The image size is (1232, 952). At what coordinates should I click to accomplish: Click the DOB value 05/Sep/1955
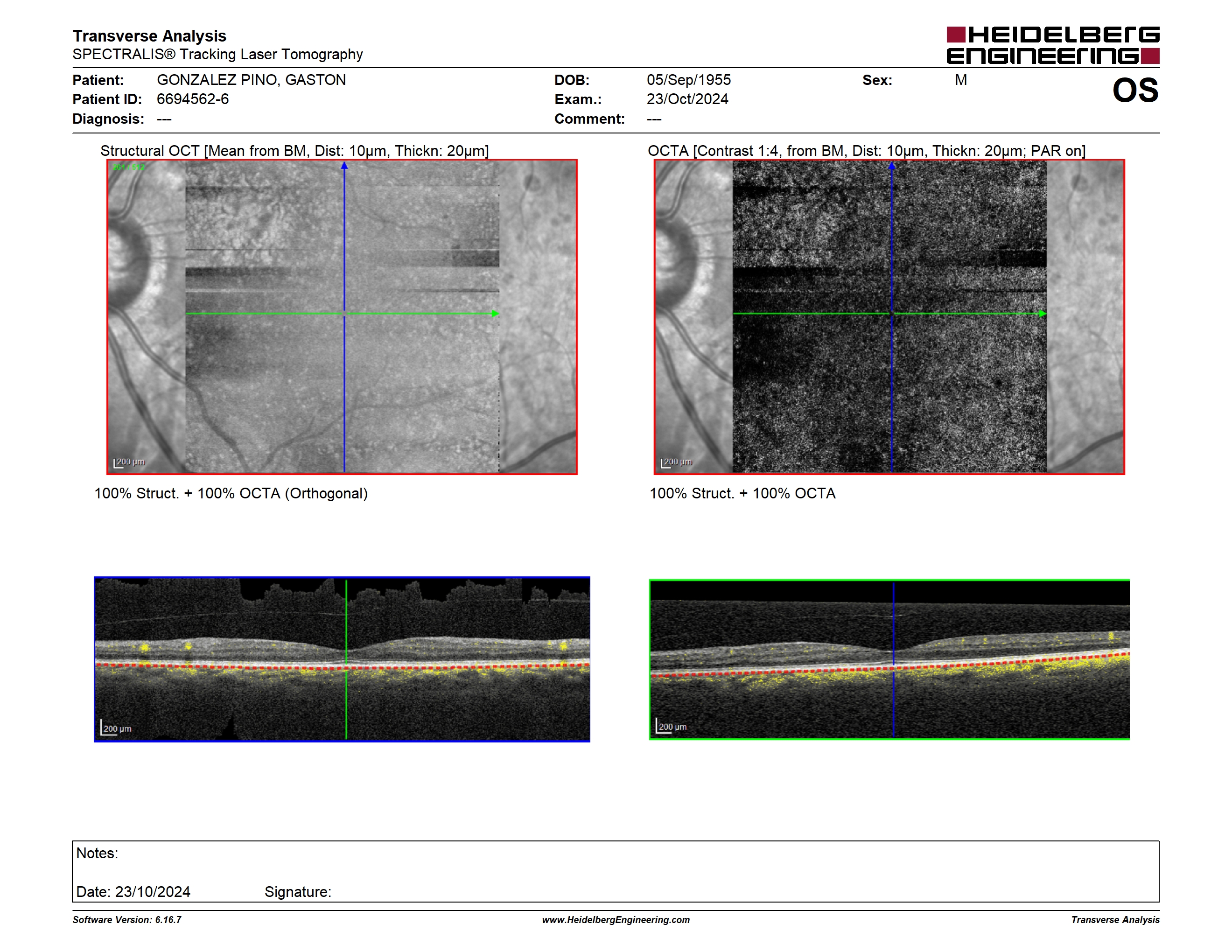(689, 80)
